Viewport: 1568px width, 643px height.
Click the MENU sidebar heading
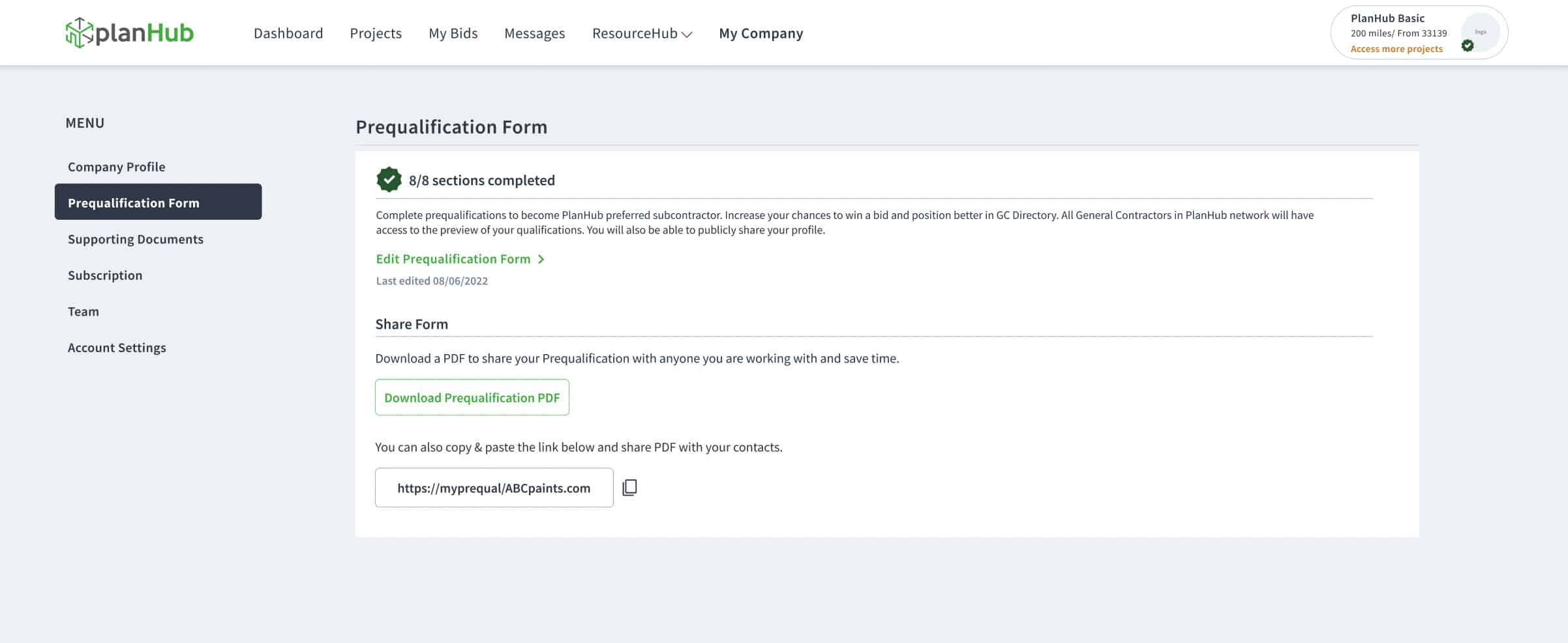tap(85, 123)
